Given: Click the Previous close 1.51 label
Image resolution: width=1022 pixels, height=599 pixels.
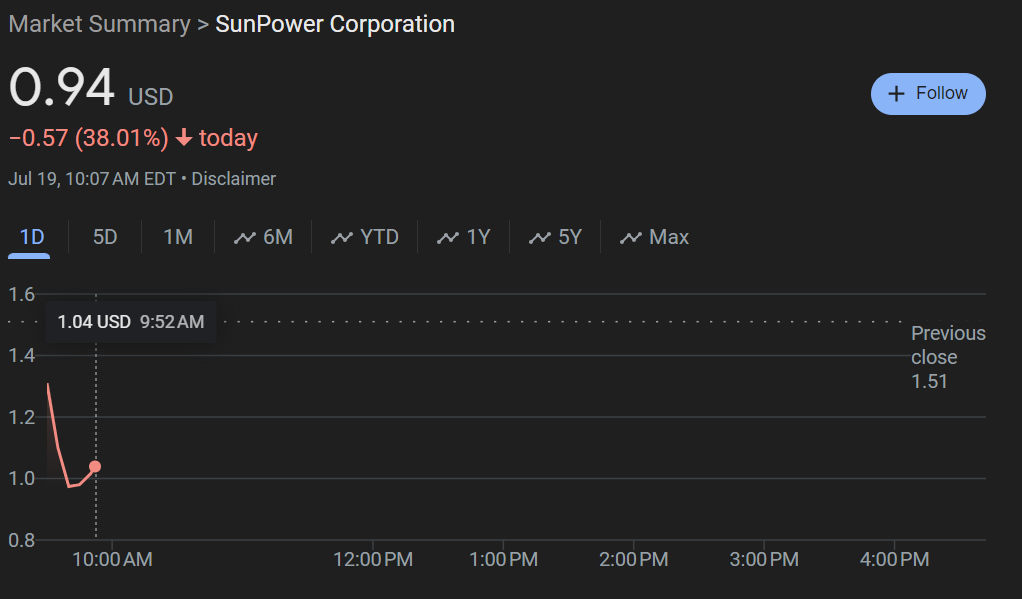Looking at the screenshot, I should tap(948, 357).
